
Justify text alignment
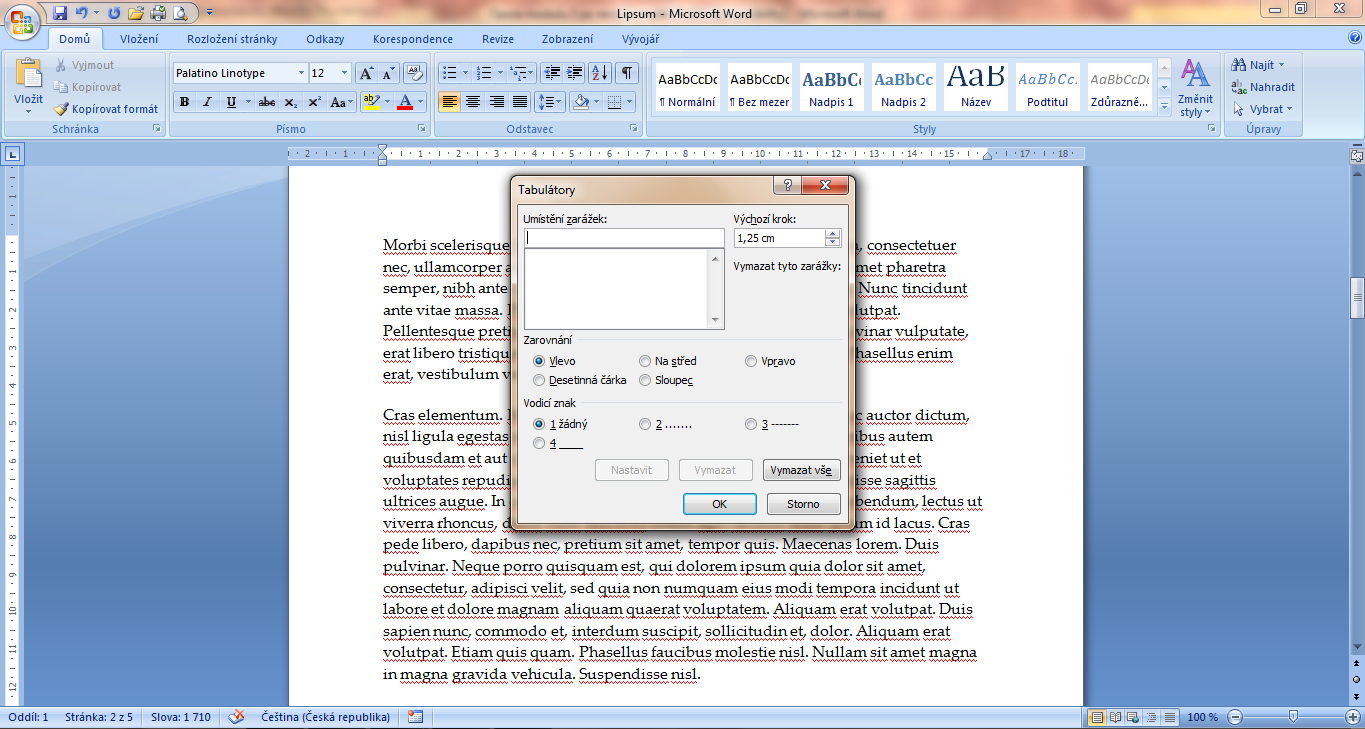(x=520, y=102)
